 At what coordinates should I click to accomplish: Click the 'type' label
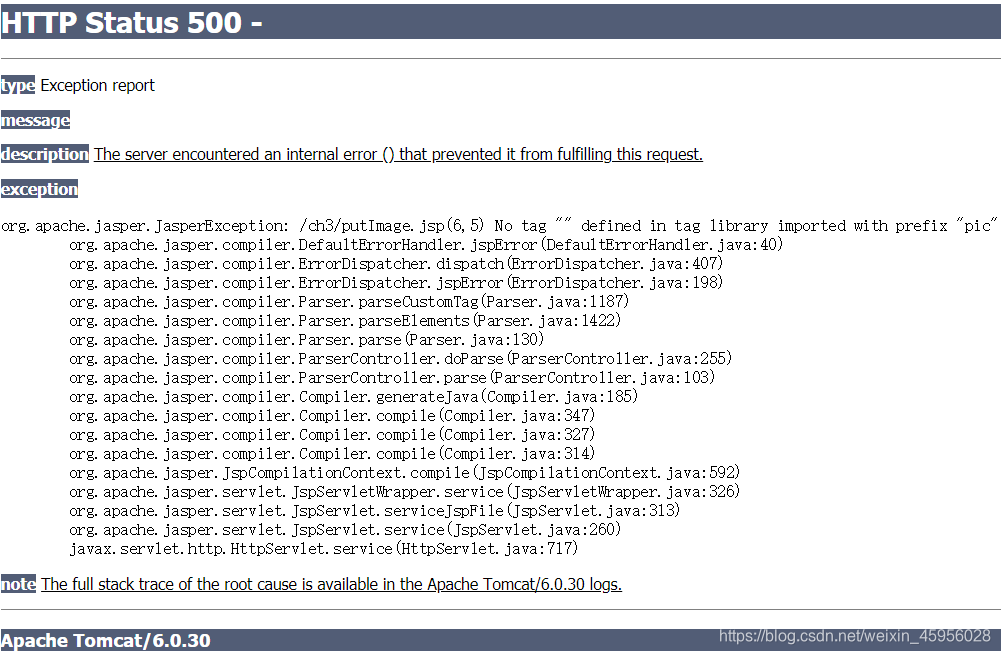click(18, 85)
